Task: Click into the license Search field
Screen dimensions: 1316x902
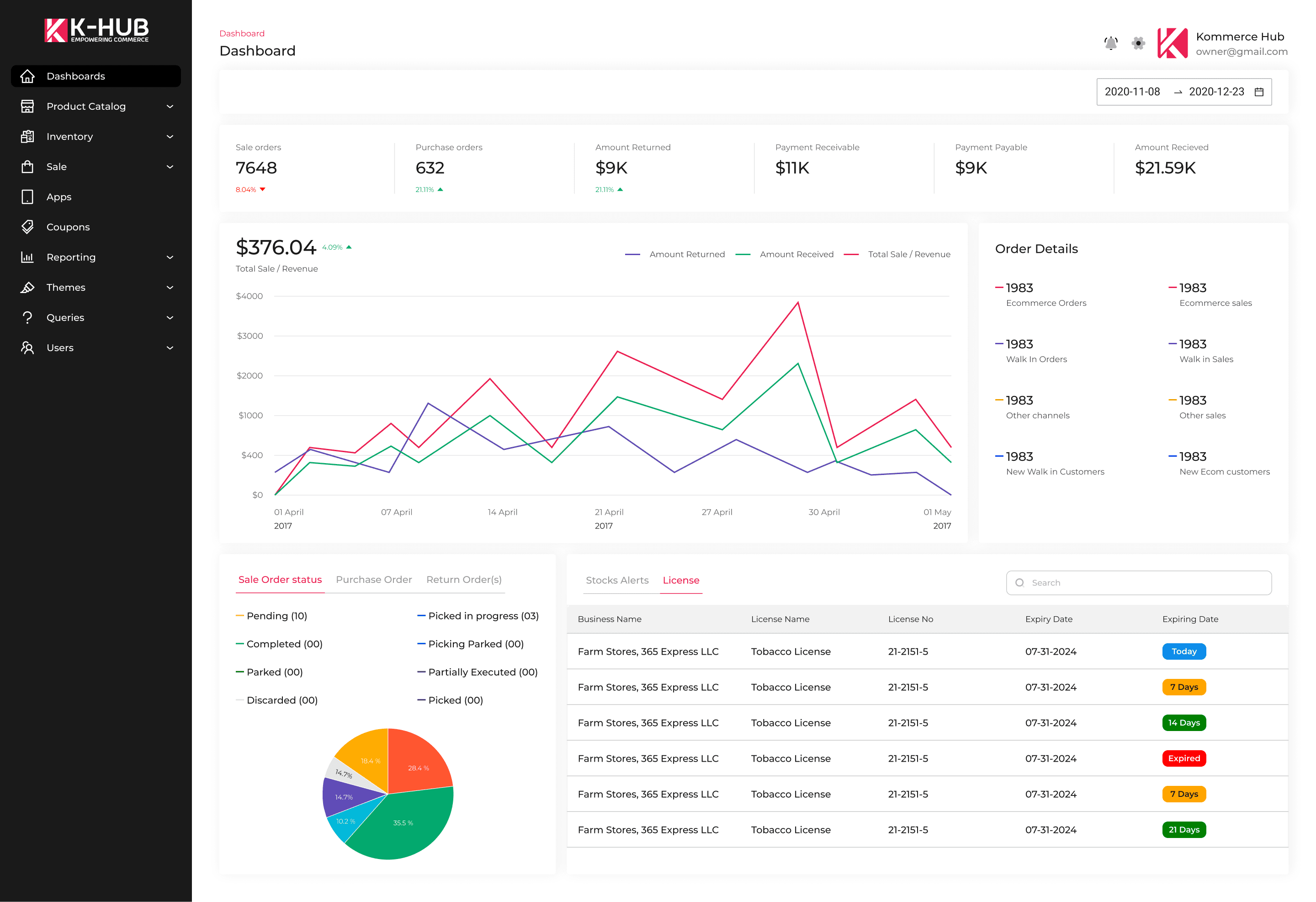Action: 1138,582
